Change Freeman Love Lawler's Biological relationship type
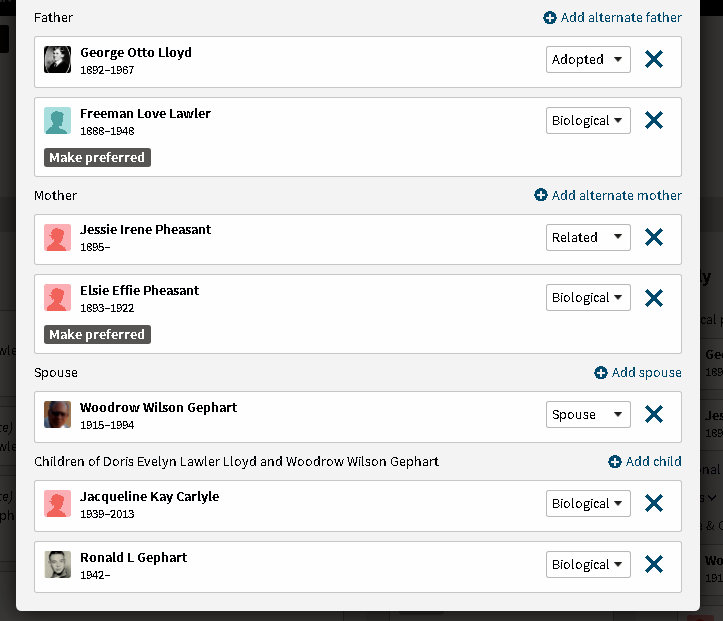 588,121
